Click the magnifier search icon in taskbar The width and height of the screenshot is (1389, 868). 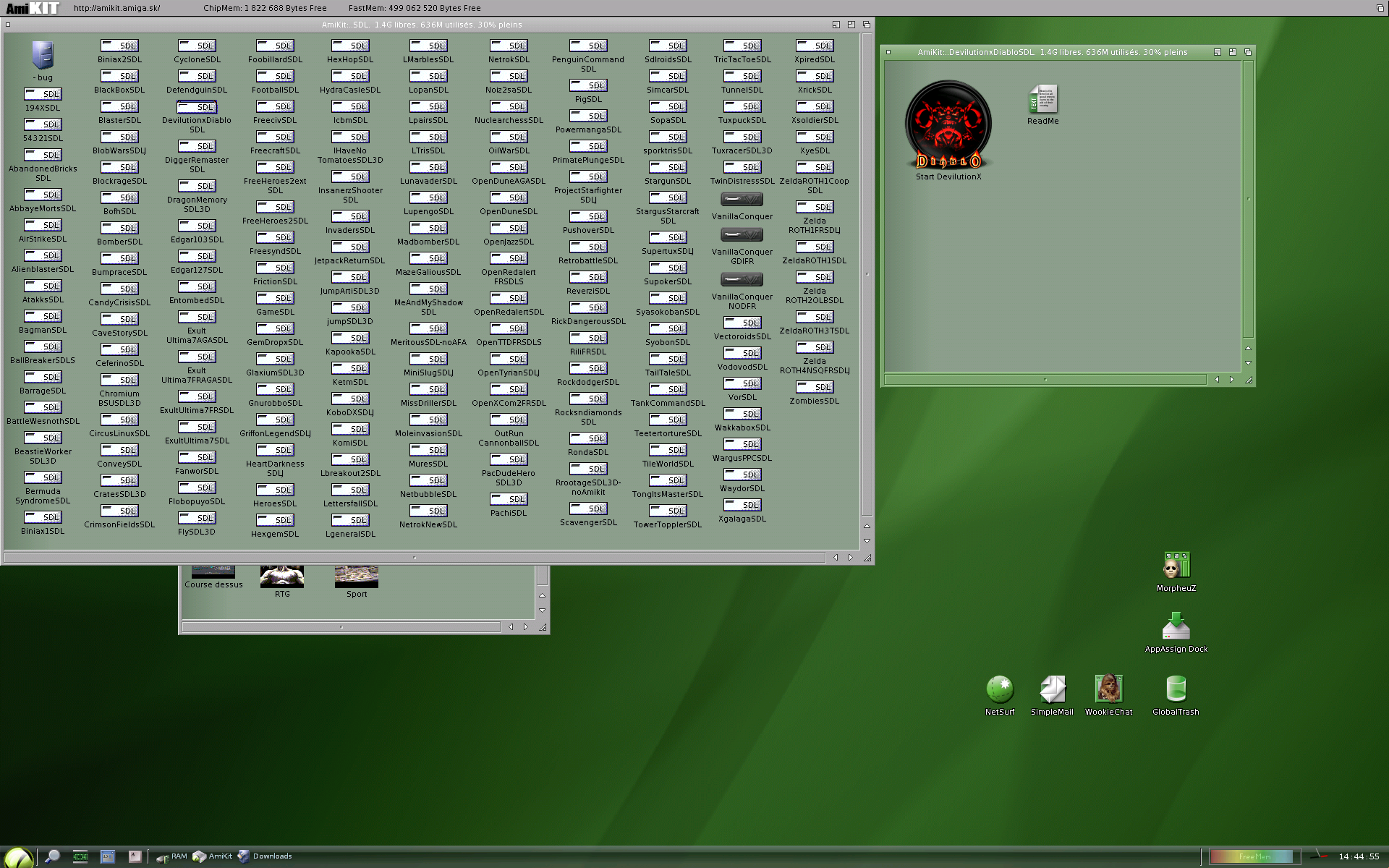coord(52,856)
